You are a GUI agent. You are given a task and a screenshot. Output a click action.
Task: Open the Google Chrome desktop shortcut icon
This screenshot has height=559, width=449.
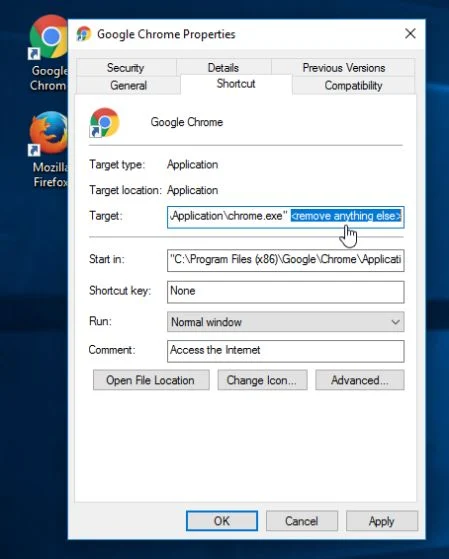[x=48, y=37]
